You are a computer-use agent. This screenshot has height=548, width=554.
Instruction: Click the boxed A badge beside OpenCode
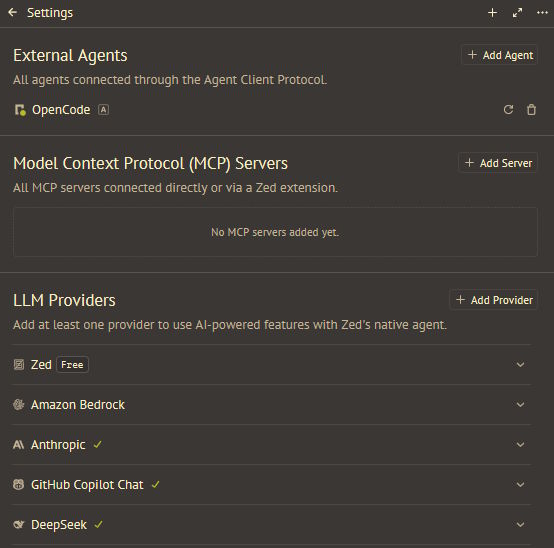103,110
